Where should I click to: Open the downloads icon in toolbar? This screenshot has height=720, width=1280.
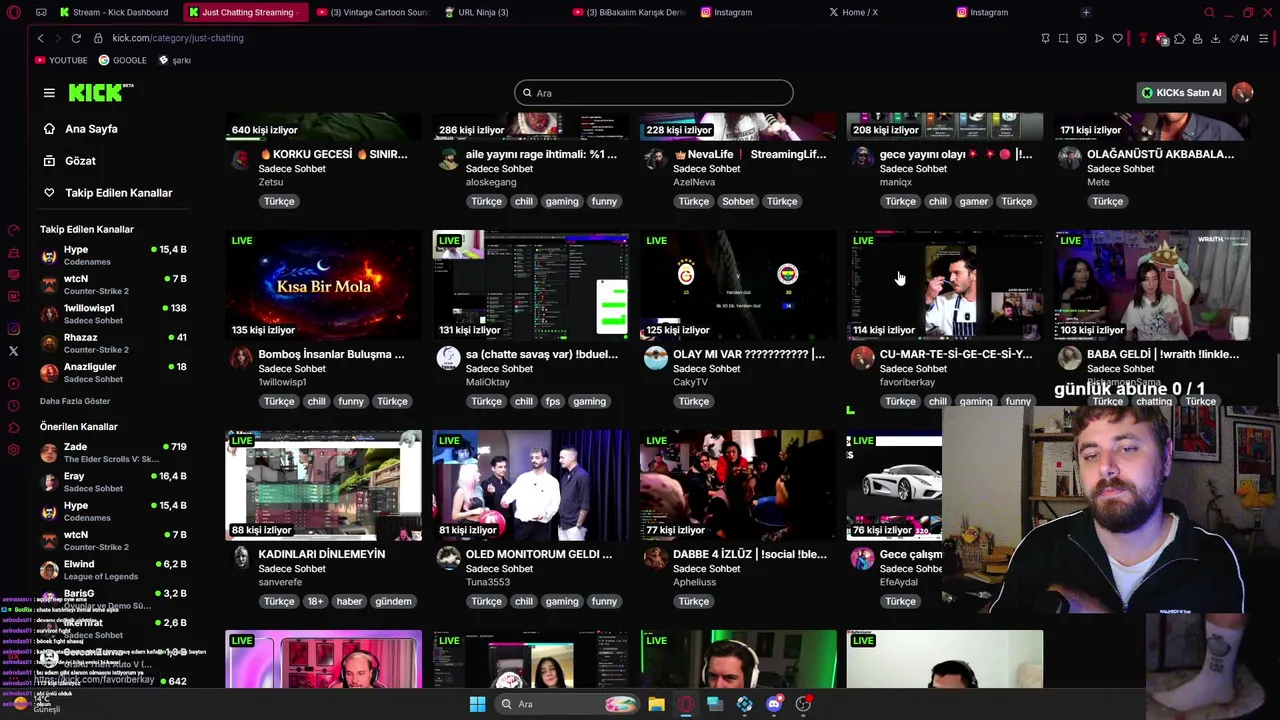1215,38
